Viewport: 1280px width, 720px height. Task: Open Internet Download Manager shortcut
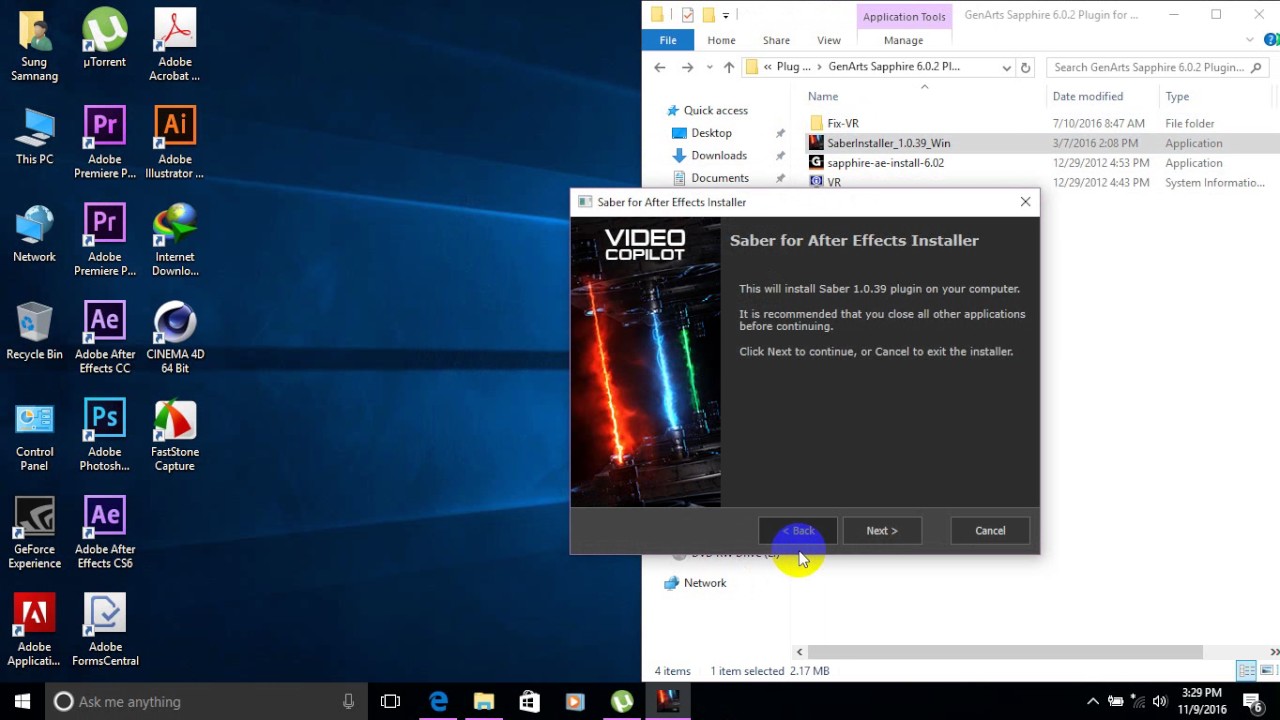pos(174,240)
